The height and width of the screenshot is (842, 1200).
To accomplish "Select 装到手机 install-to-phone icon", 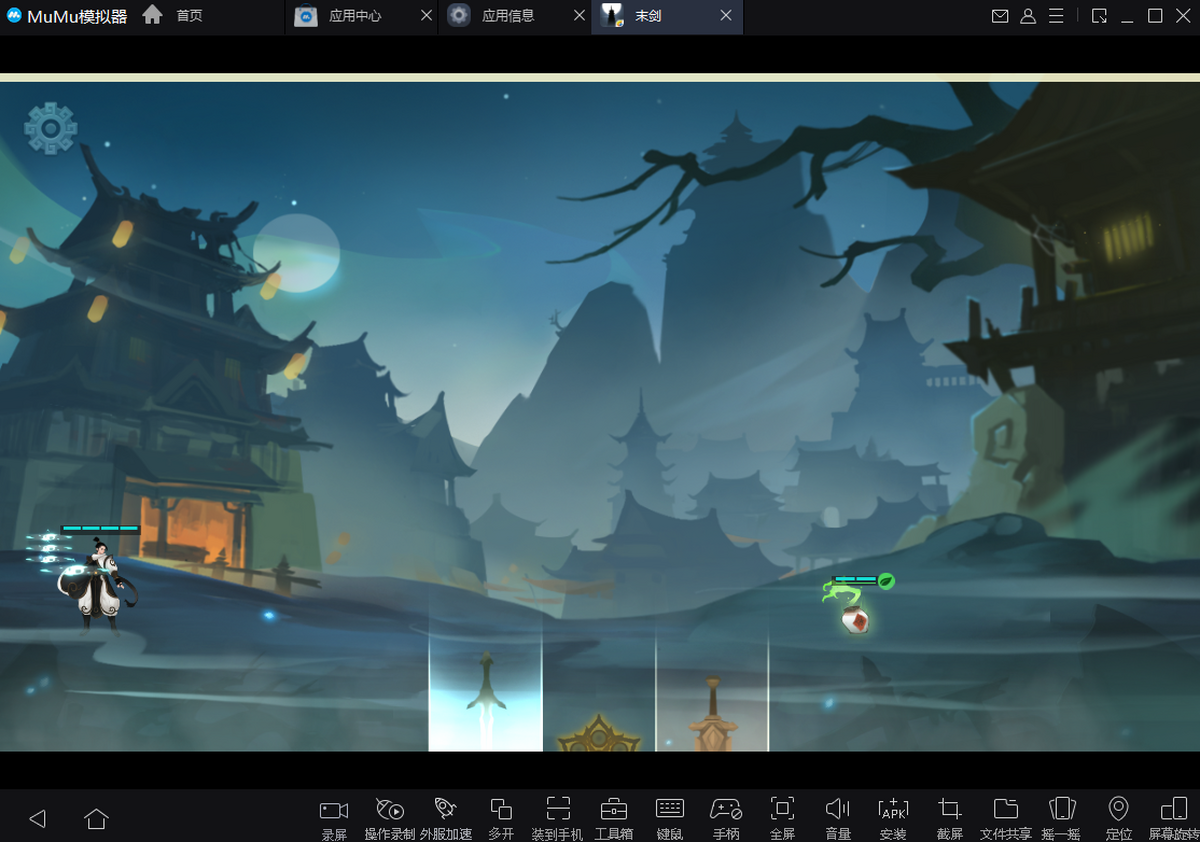I will [558, 819].
